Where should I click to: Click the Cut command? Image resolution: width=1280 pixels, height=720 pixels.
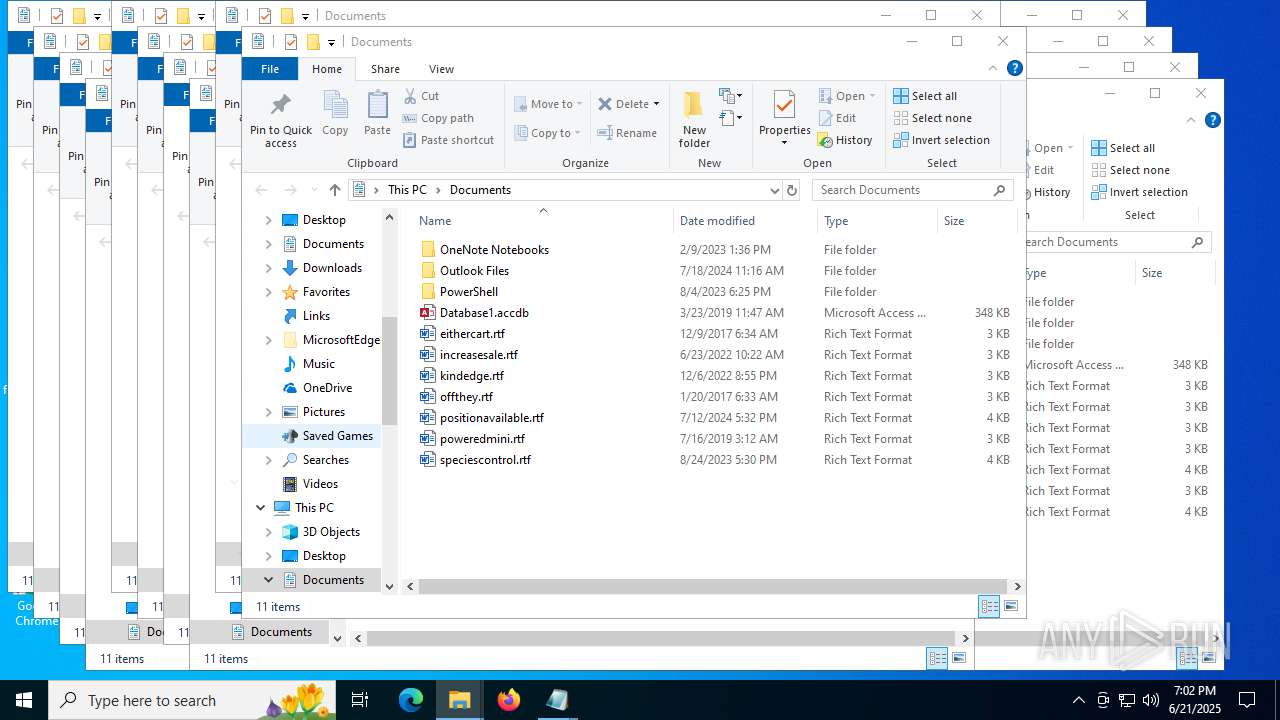coord(421,96)
